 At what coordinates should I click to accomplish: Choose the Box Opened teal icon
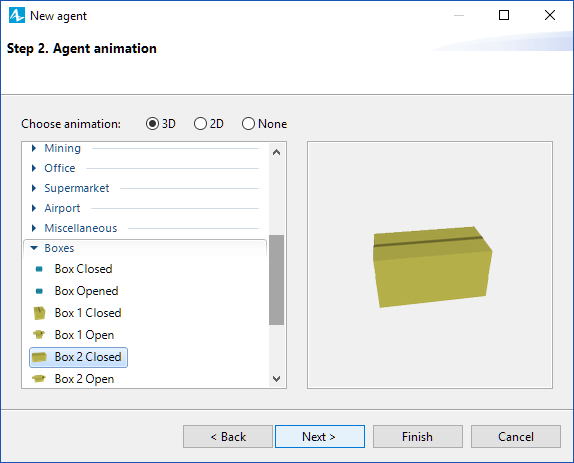tap(39, 291)
